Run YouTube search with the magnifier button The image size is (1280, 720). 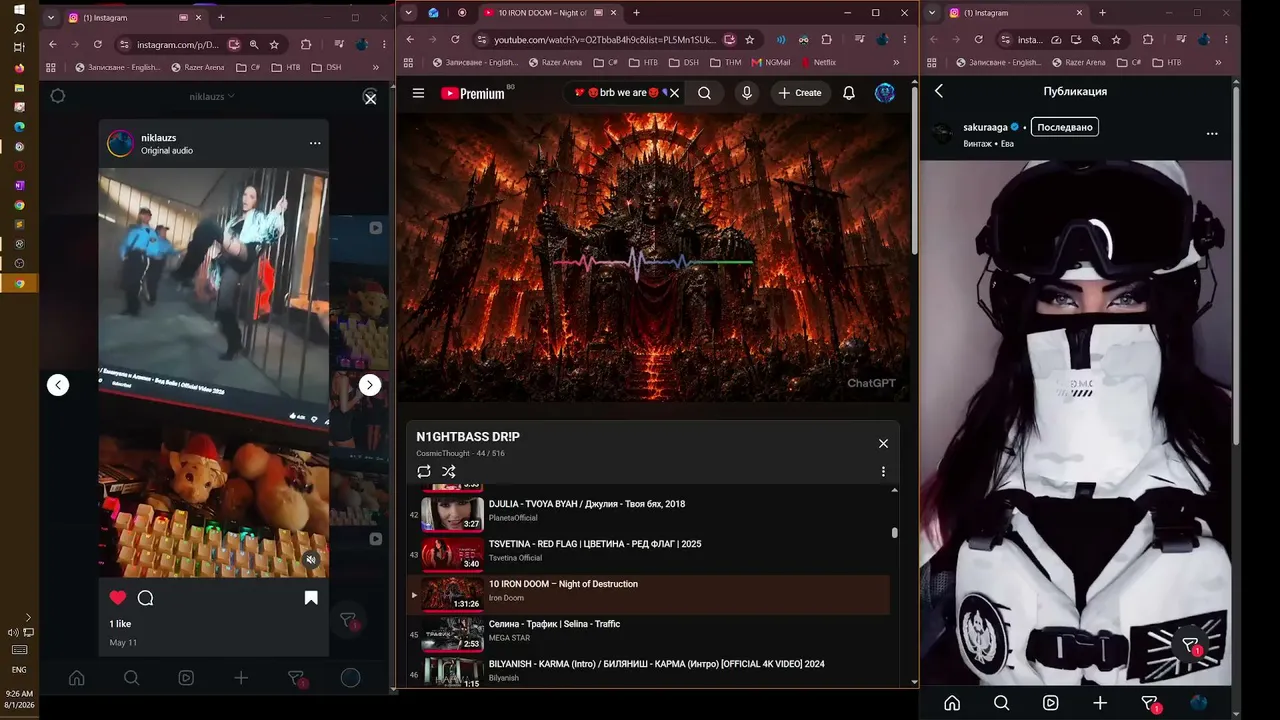(705, 93)
